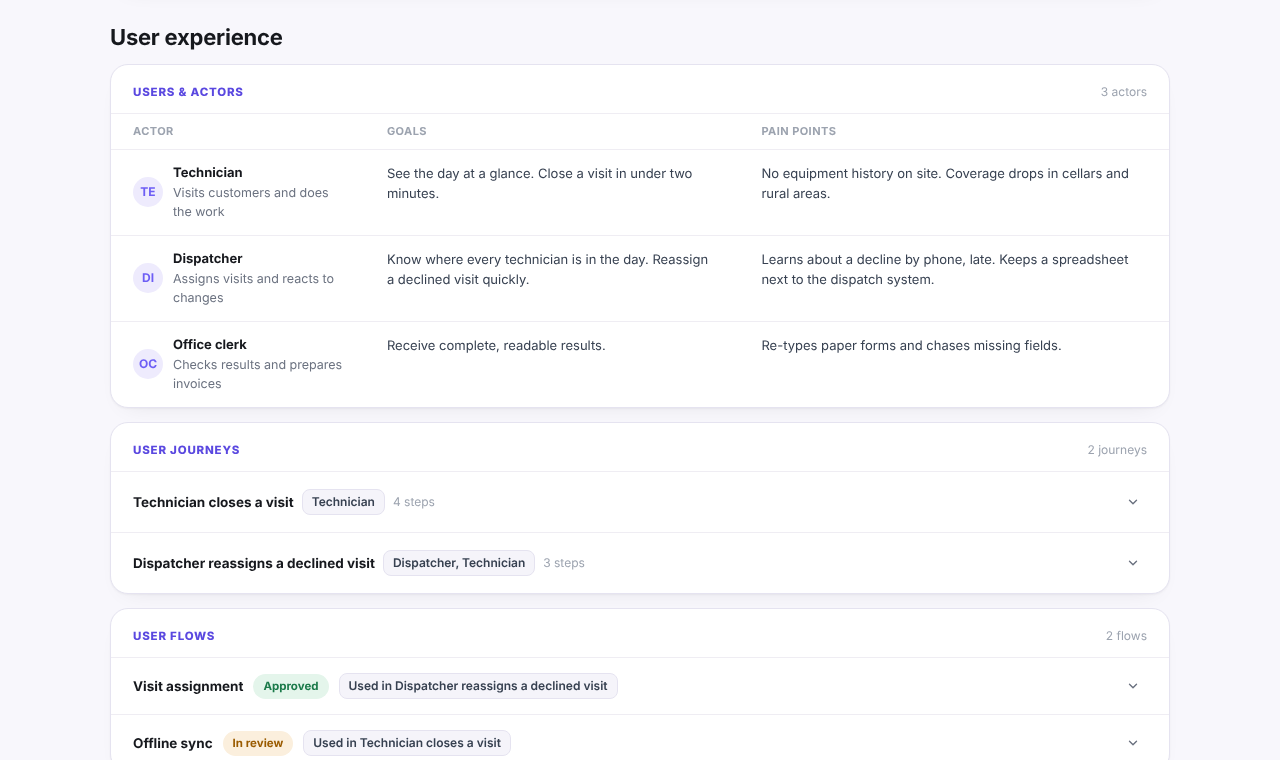The height and width of the screenshot is (760, 1280).
Task: Click the TE technician avatar badge
Action: pyautogui.click(x=148, y=192)
